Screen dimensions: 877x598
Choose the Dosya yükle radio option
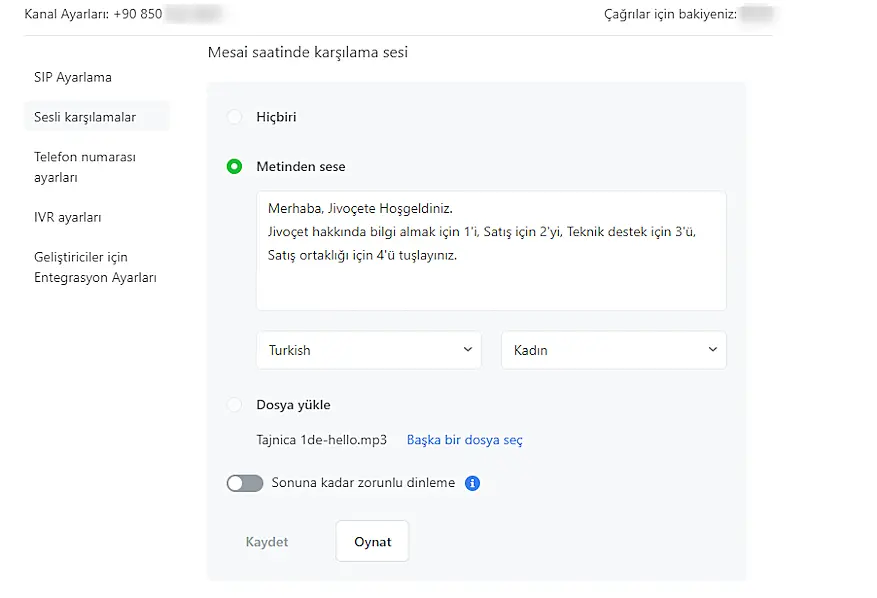234,405
